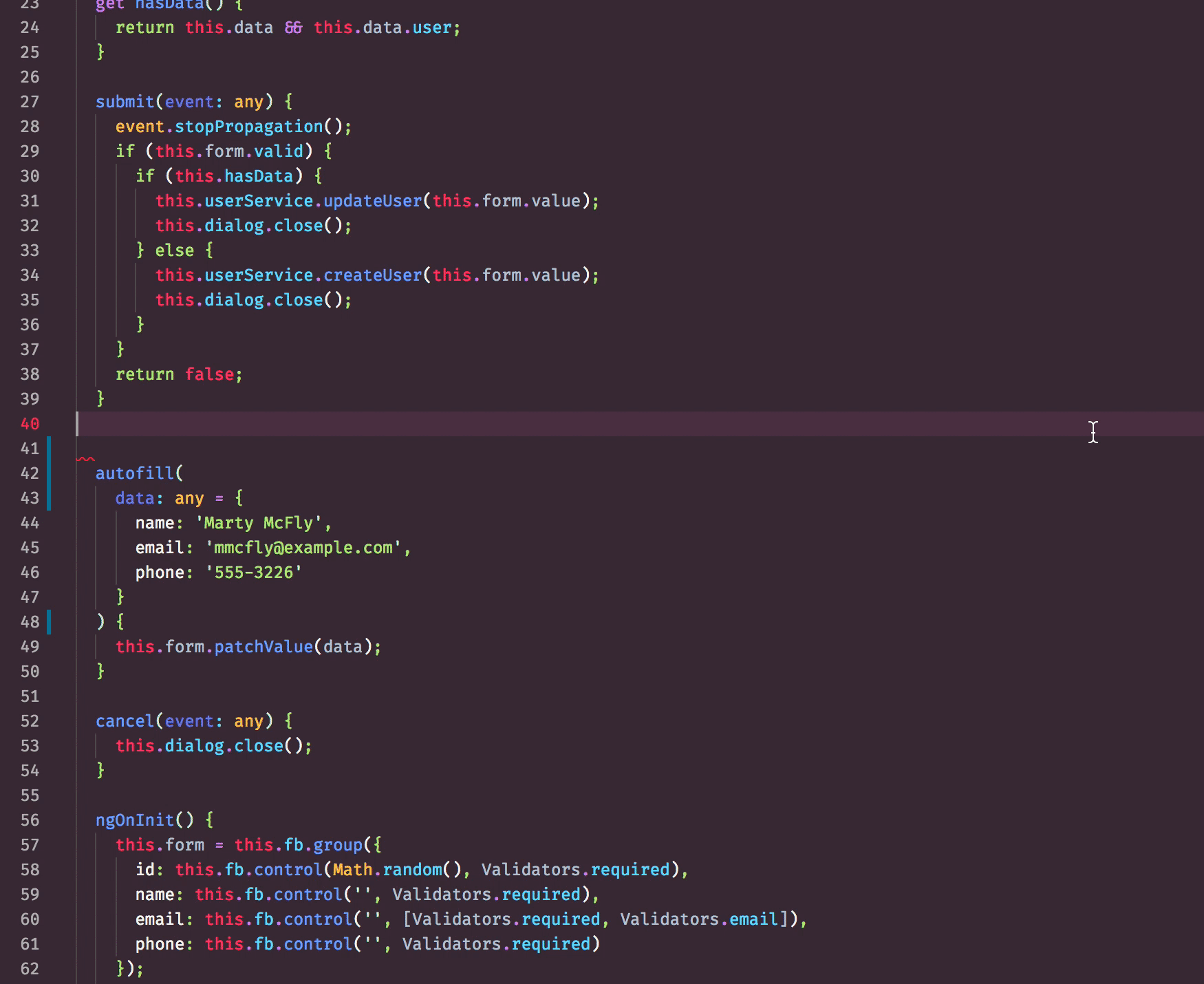
Task: Click the stopPropagation call on line 28
Action: click(x=249, y=127)
